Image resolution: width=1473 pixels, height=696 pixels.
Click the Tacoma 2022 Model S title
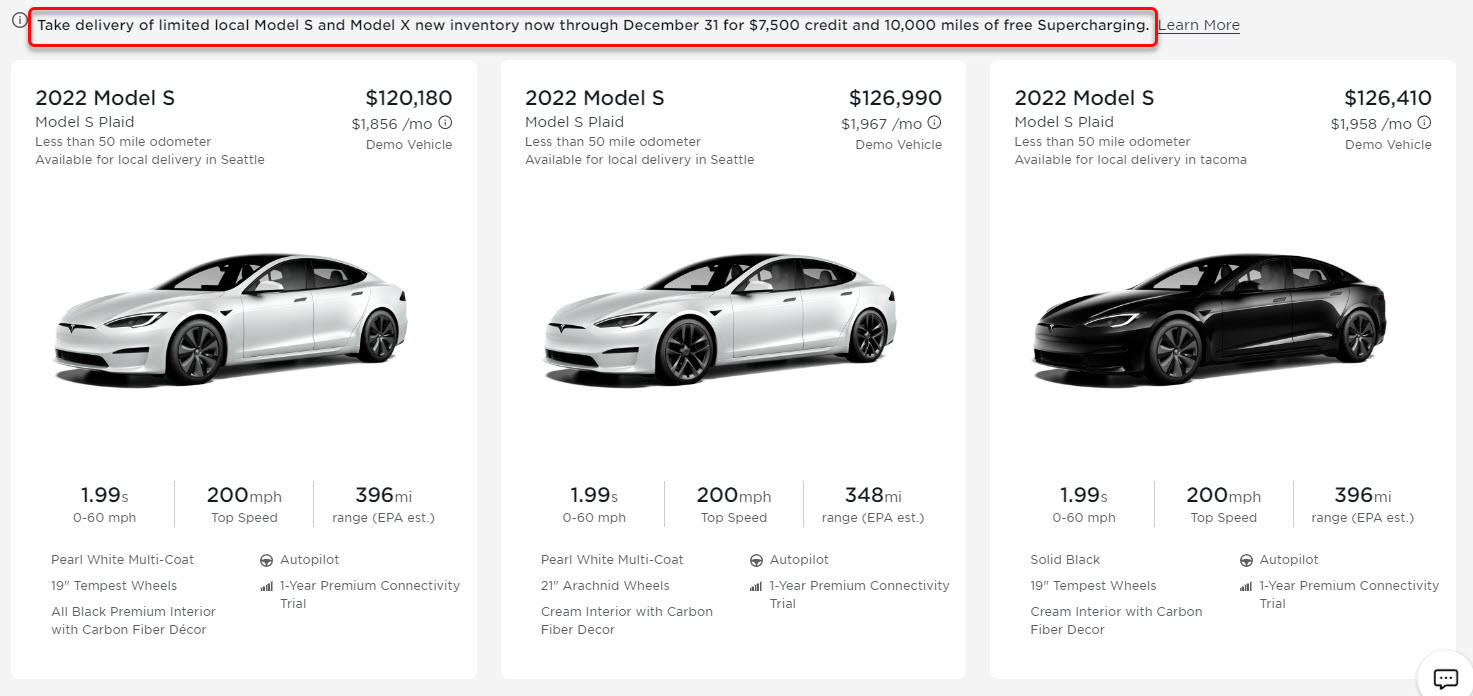point(1084,98)
